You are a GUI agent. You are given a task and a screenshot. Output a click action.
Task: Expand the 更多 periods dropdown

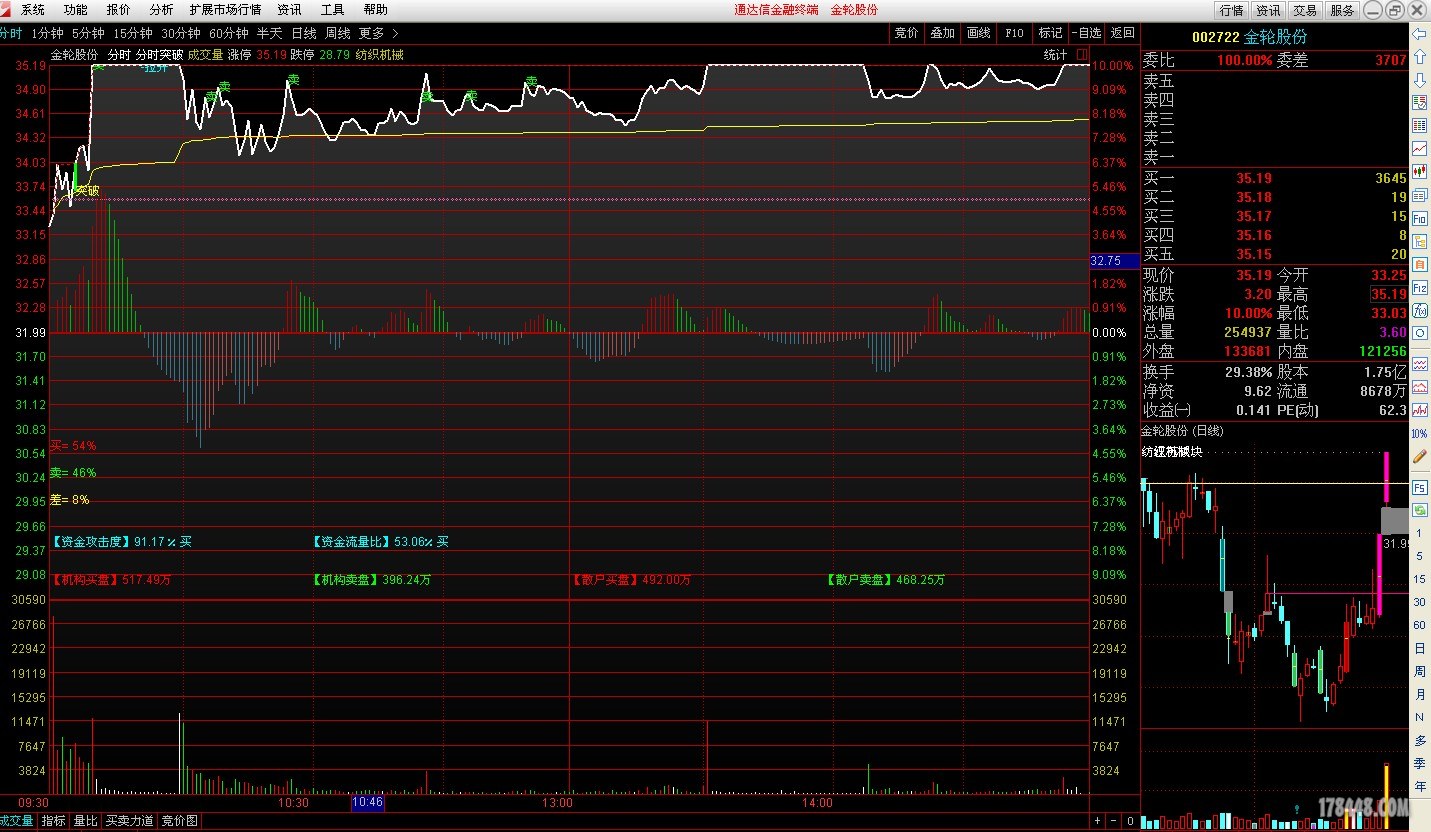coord(378,33)
